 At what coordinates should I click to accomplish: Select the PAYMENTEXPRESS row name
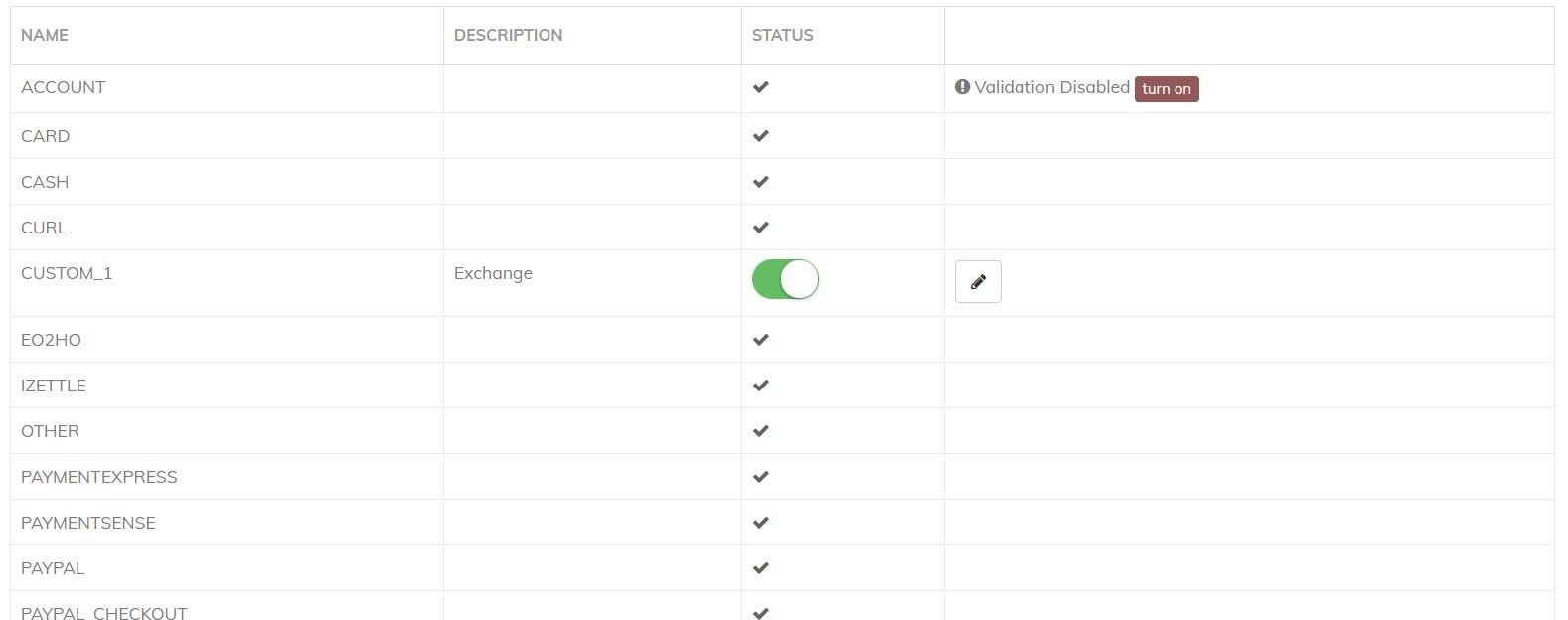[99, 477]
